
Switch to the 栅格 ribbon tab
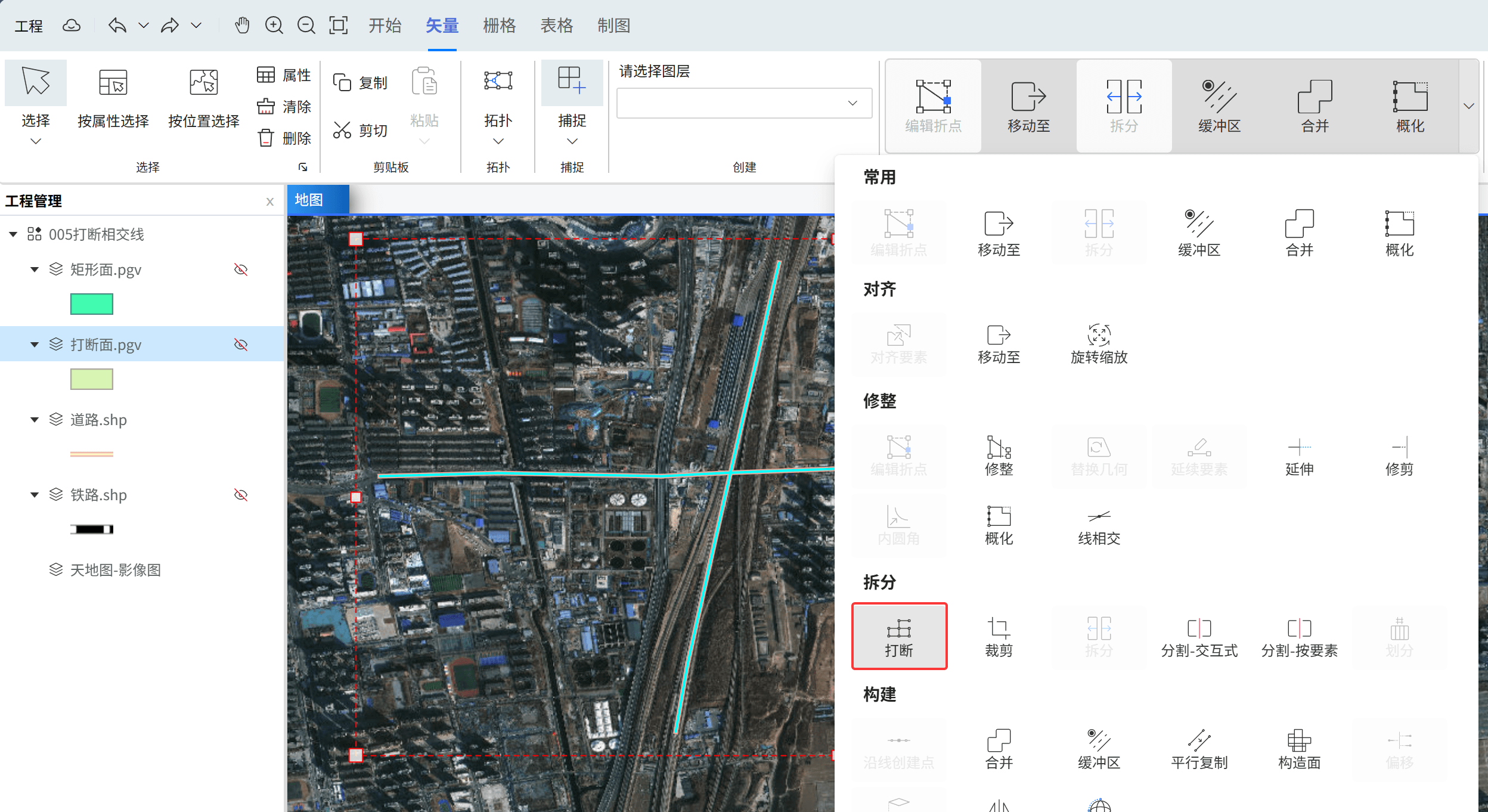[499, 26]
